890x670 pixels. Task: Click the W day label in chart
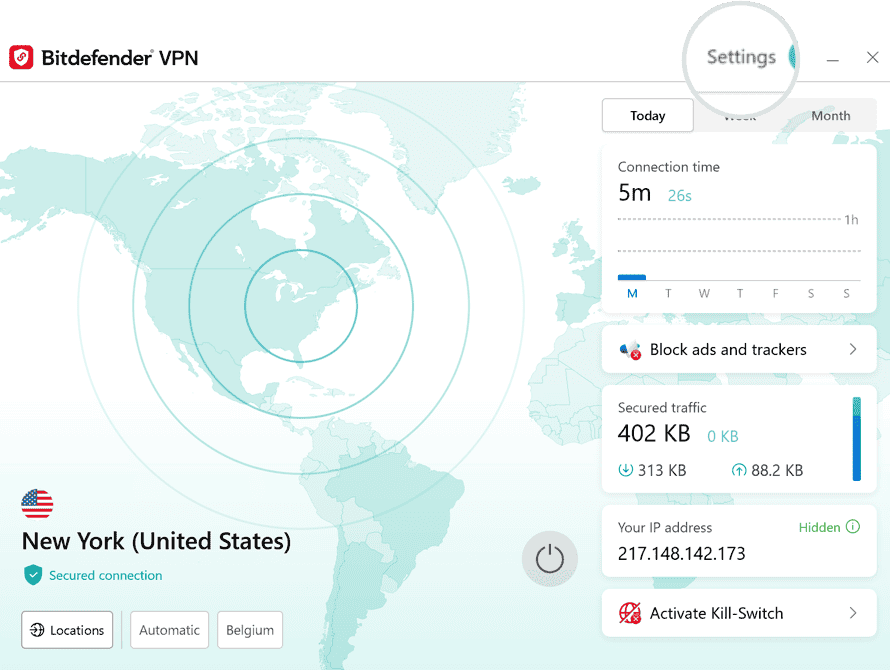(704, 294)
